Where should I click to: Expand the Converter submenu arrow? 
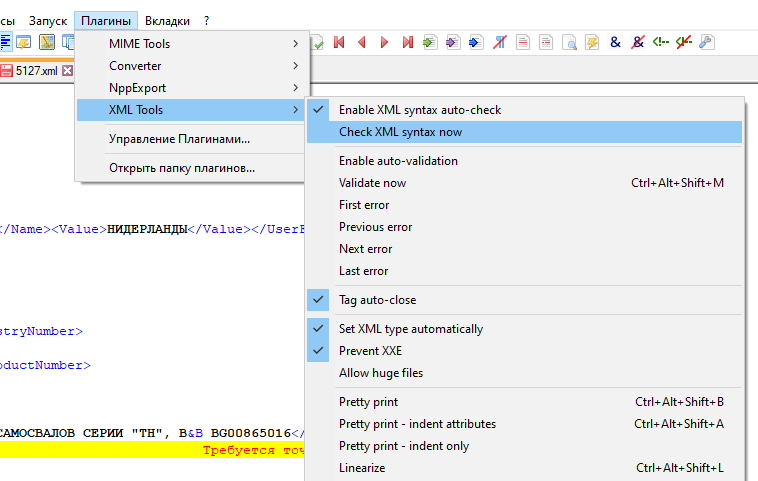pyautogui.click(x=295, y=66)
